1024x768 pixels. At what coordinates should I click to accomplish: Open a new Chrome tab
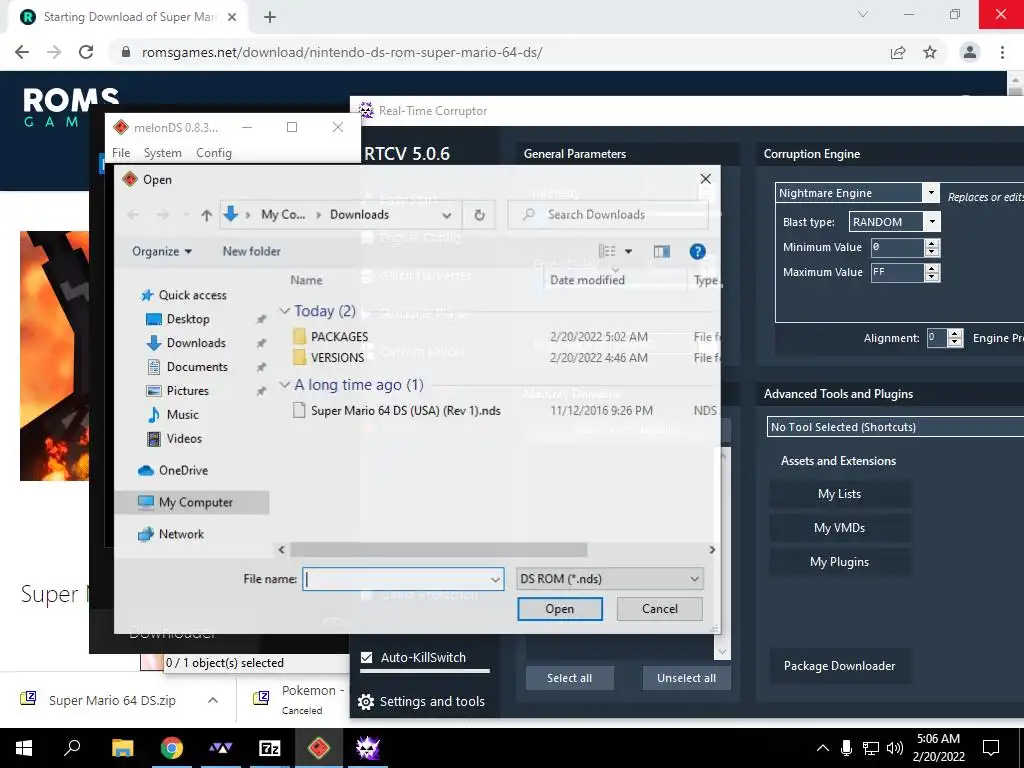pos(270,17)
